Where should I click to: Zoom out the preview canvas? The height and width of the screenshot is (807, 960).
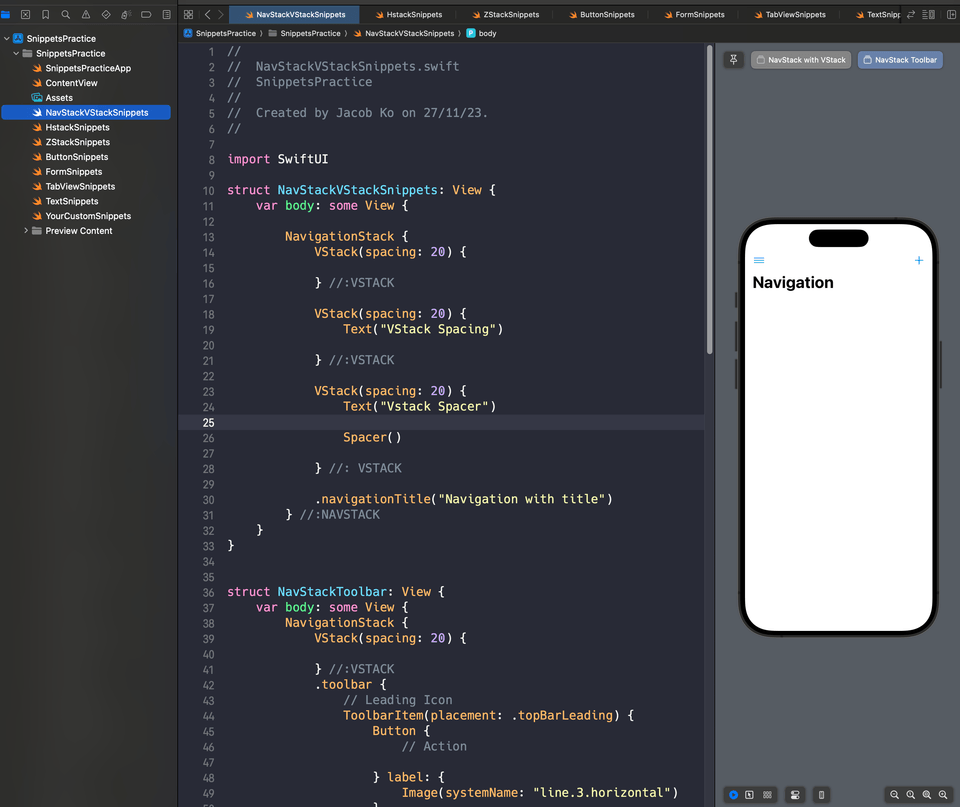[x=895, y=795]
